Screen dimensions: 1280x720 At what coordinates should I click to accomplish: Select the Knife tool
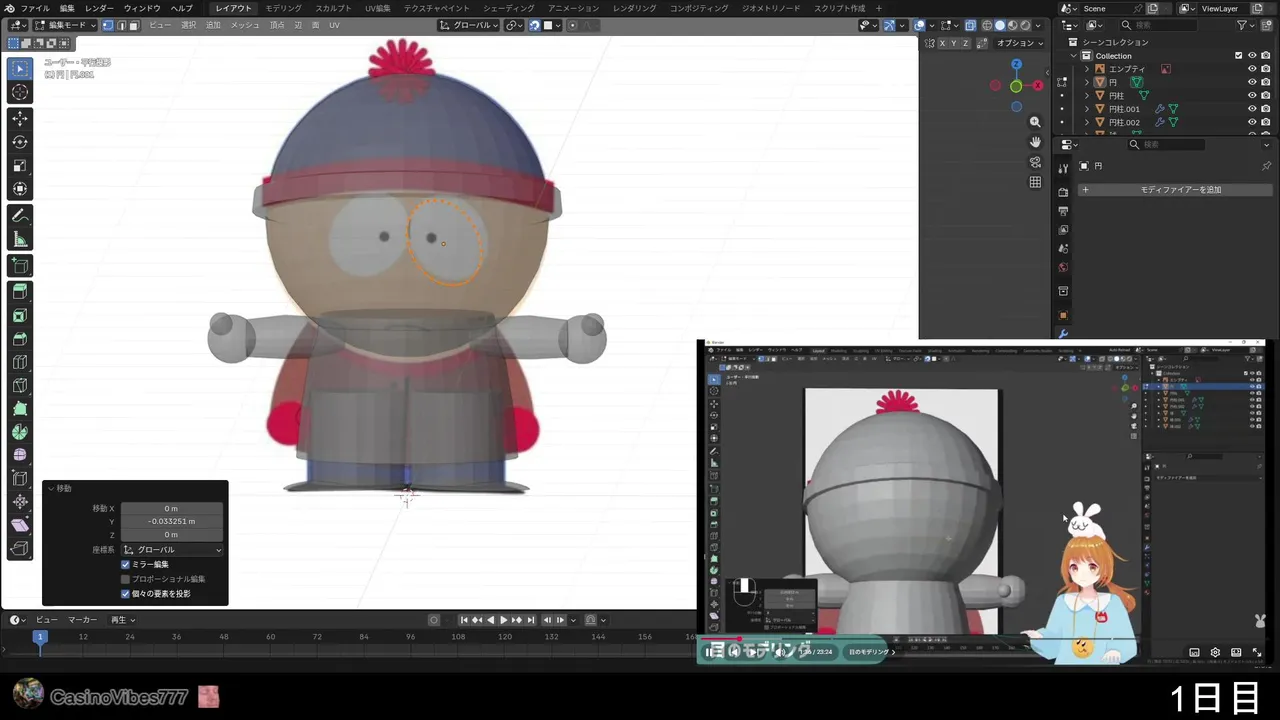coord(20,386)
